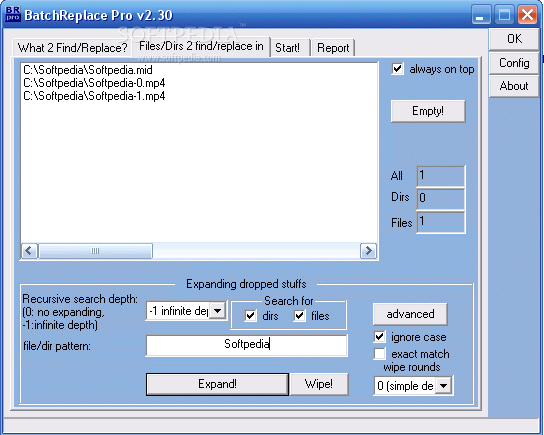Viewport: 544px width, 435px height.
Task: Toggle the Search for dirs checkbox
Action: click(250, 316)
